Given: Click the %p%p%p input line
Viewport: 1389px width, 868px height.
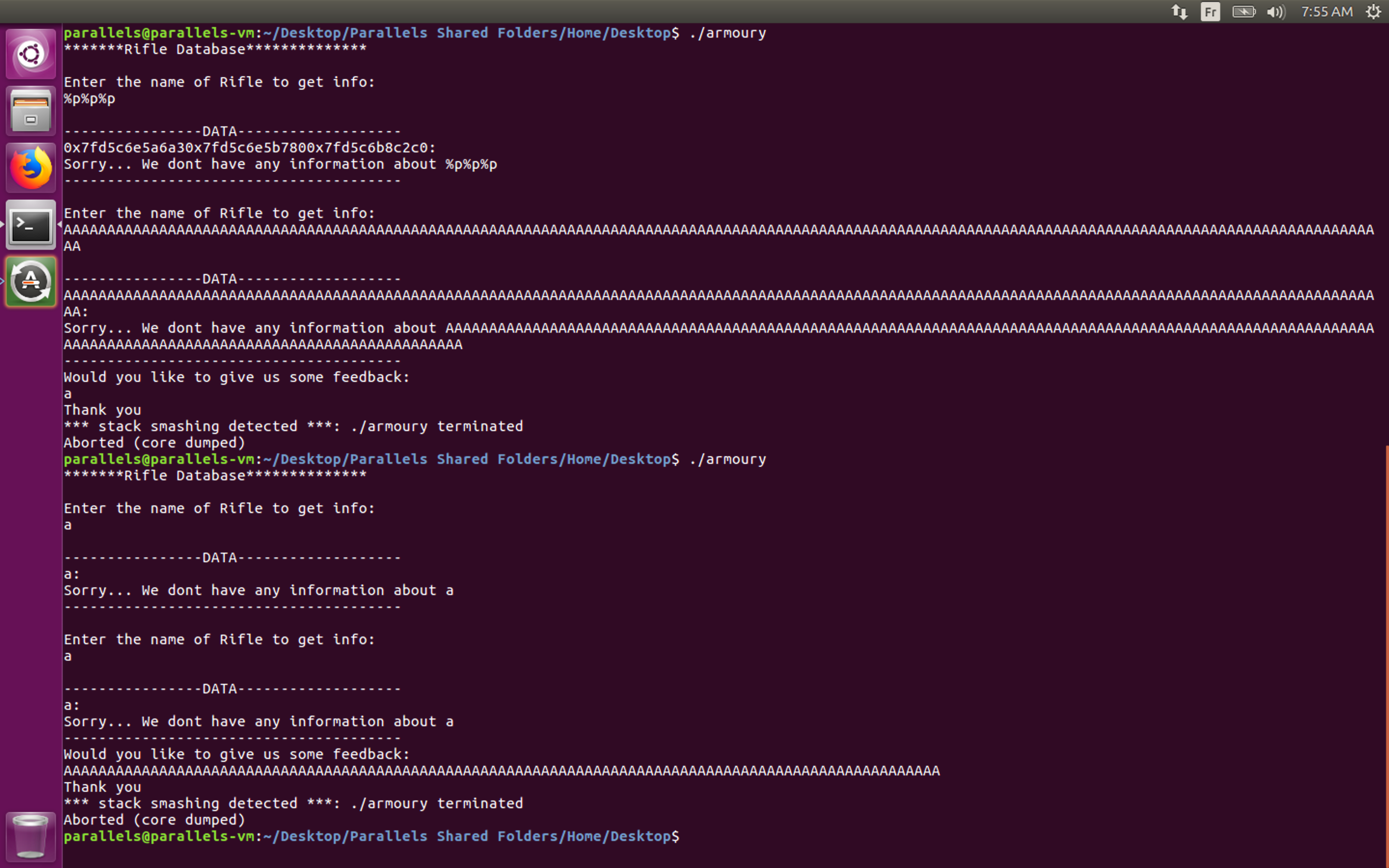Looking at the screenshot, I should pos(90,99).
